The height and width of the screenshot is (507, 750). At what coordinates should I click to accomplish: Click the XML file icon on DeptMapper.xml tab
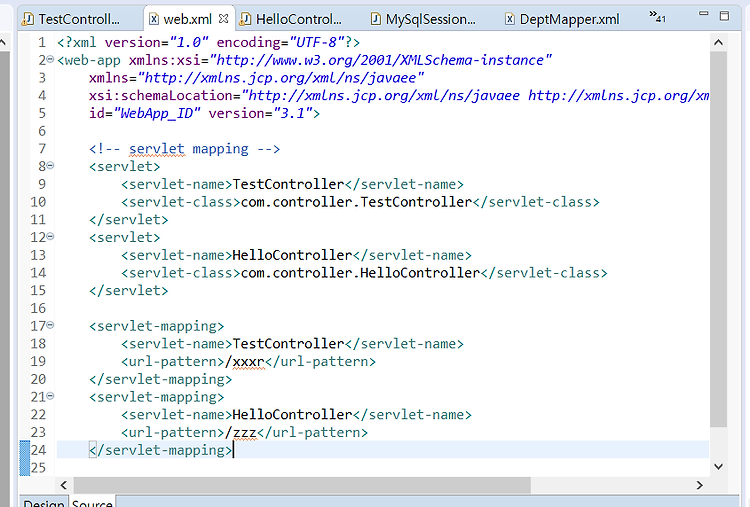tap(510, 19)
